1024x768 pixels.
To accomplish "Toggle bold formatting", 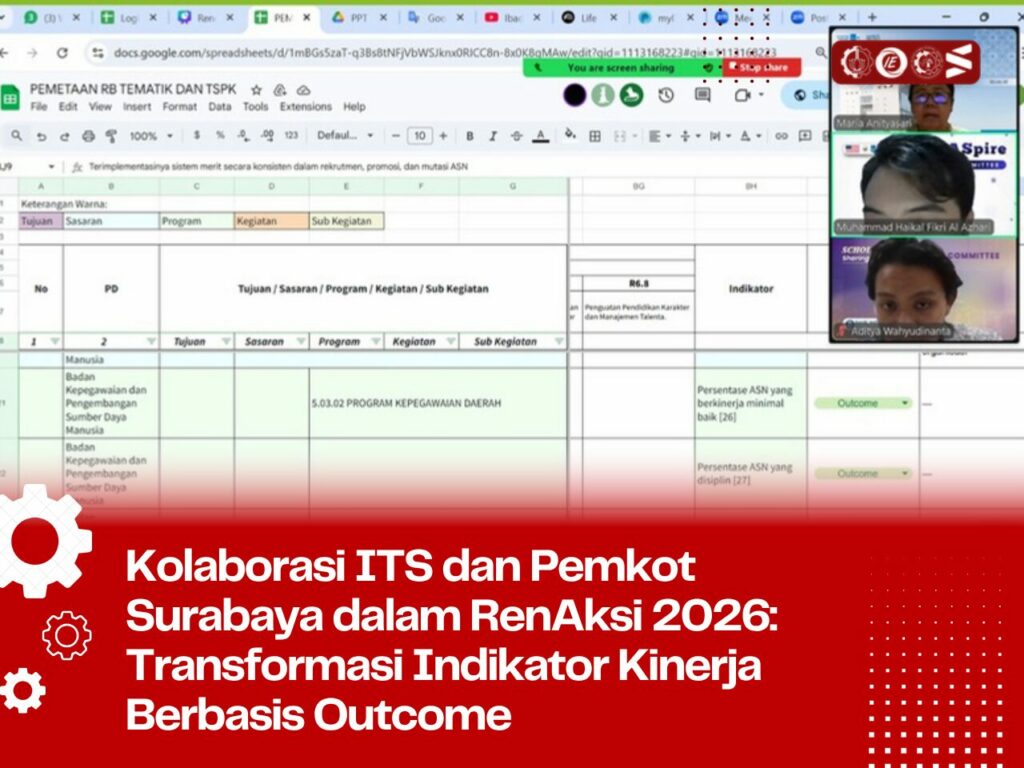I will pyautogui.click(x=470, y=136).
